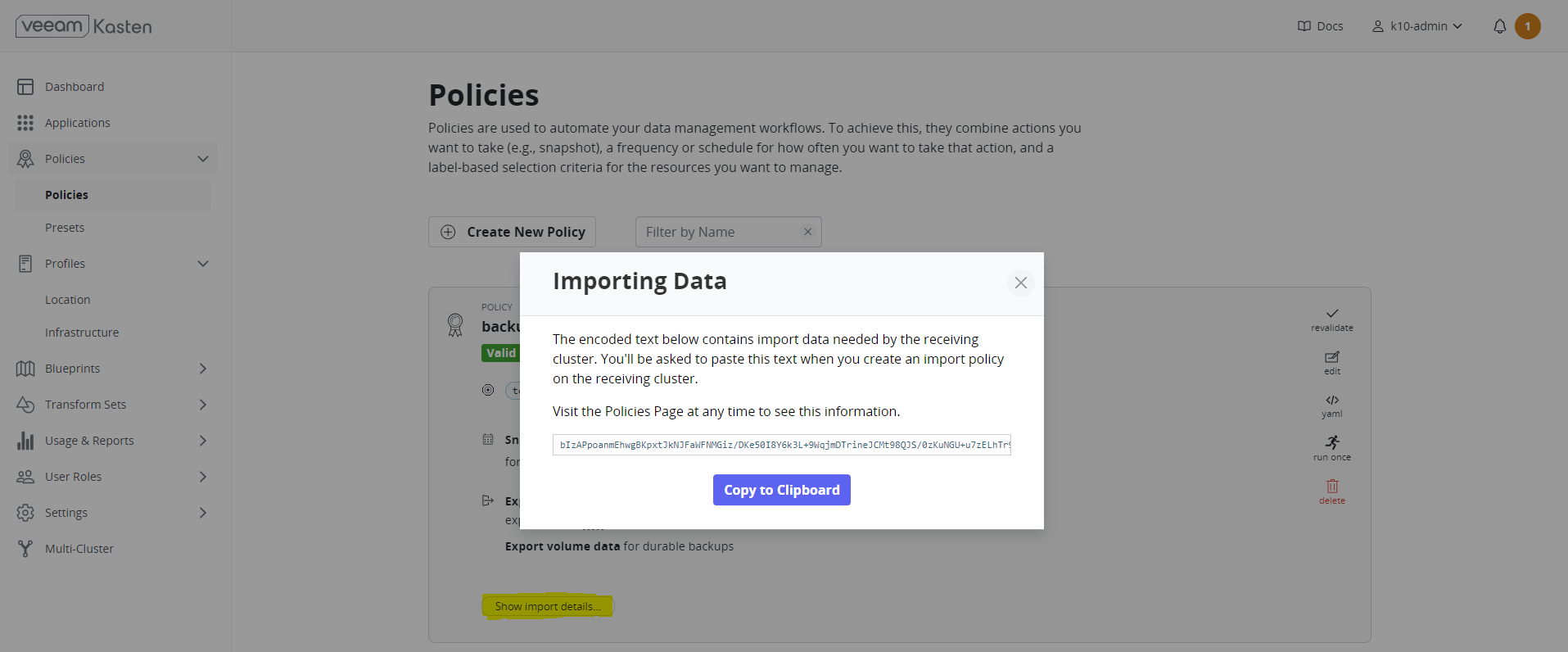Viewport: 1568px width, 652px height.
Task: Clear the Filter by Name field
Action: click(807, 232)
